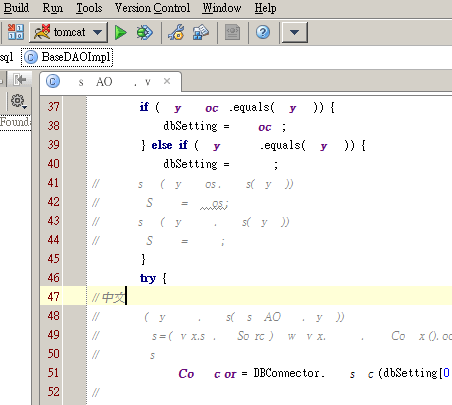Viewport: 452px width, 405px height.
Task: Open the Version Control menu
Action: click(x=152, y=8)
